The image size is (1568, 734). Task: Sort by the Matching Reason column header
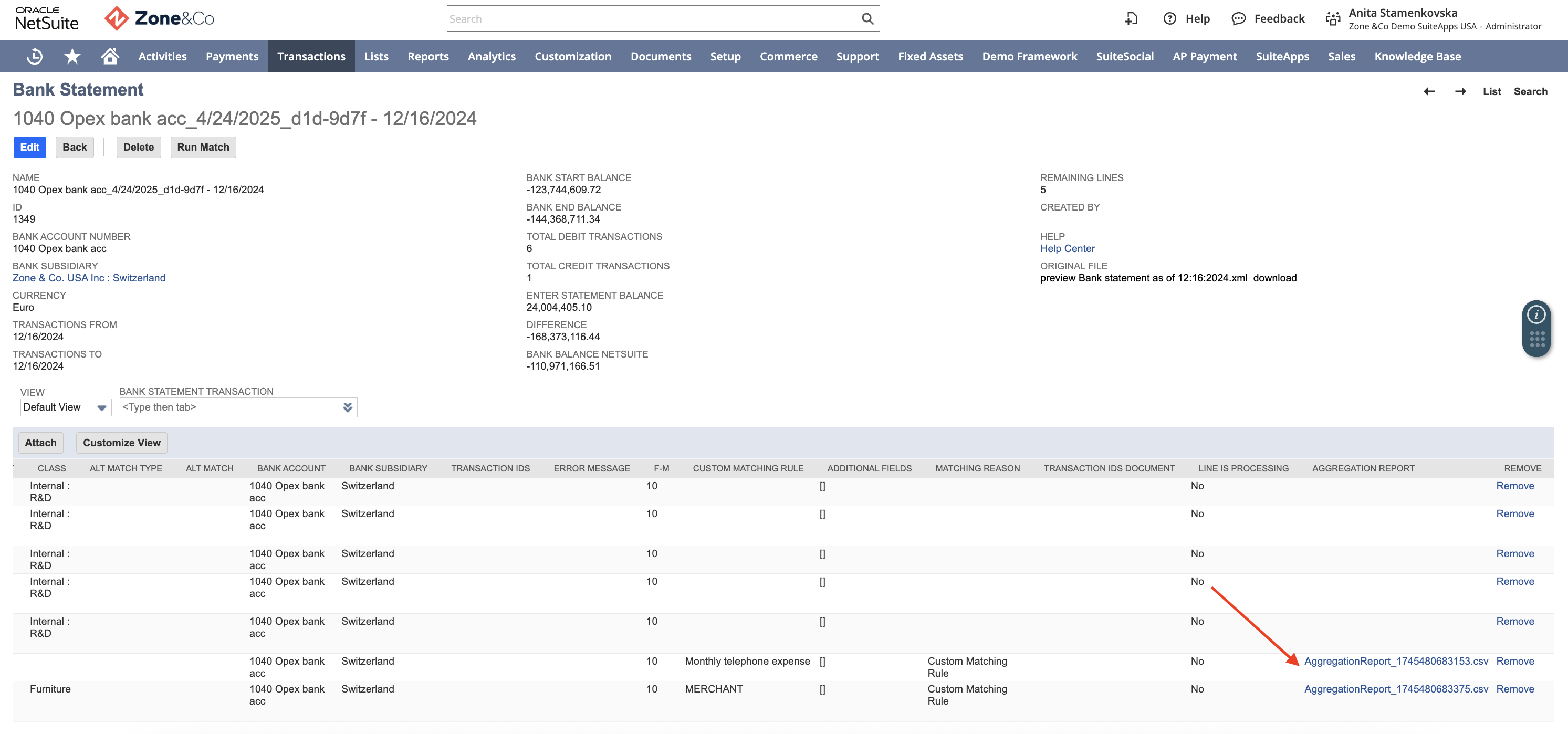pos(977,469)
